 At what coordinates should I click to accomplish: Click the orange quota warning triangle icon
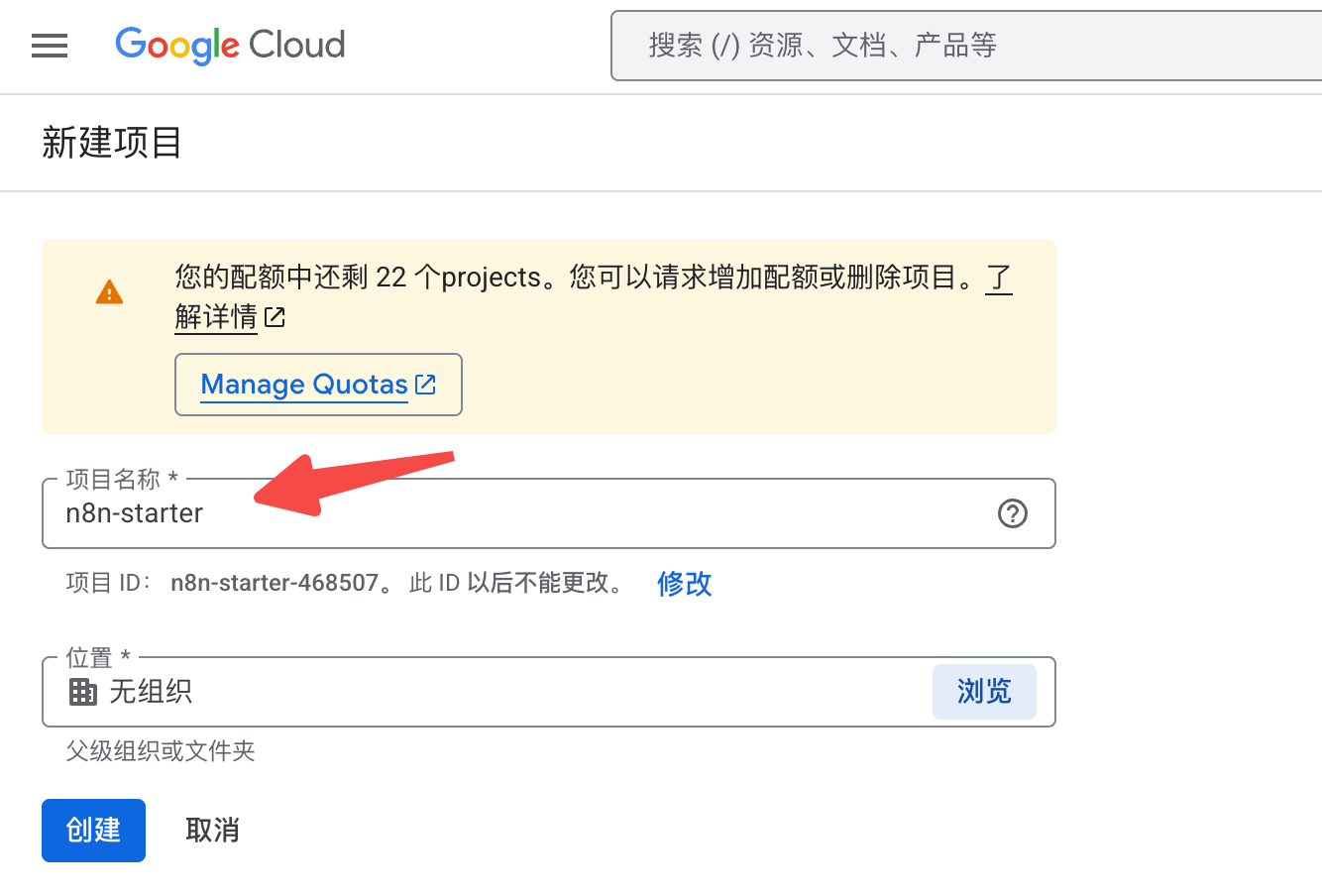[109, 292]
